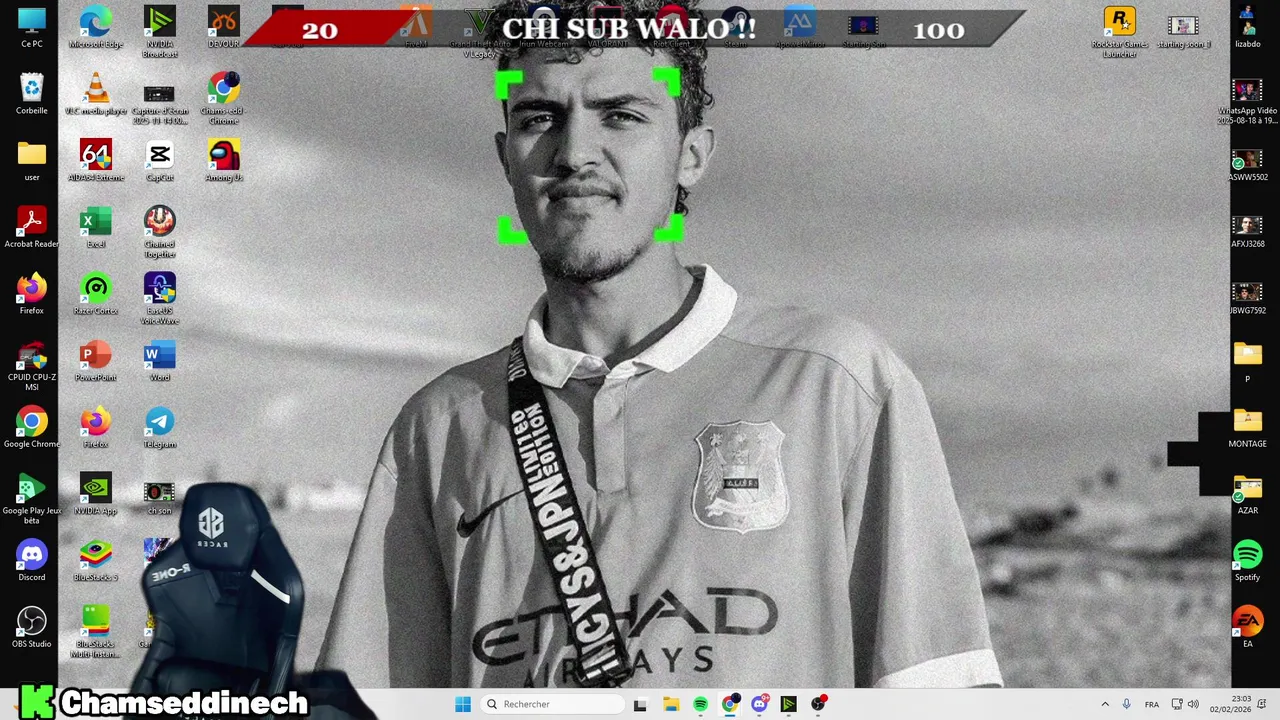Open the NVIDIA Broadcast shortcut
This screenshot has width=1280, height=720.
[160, 31]
